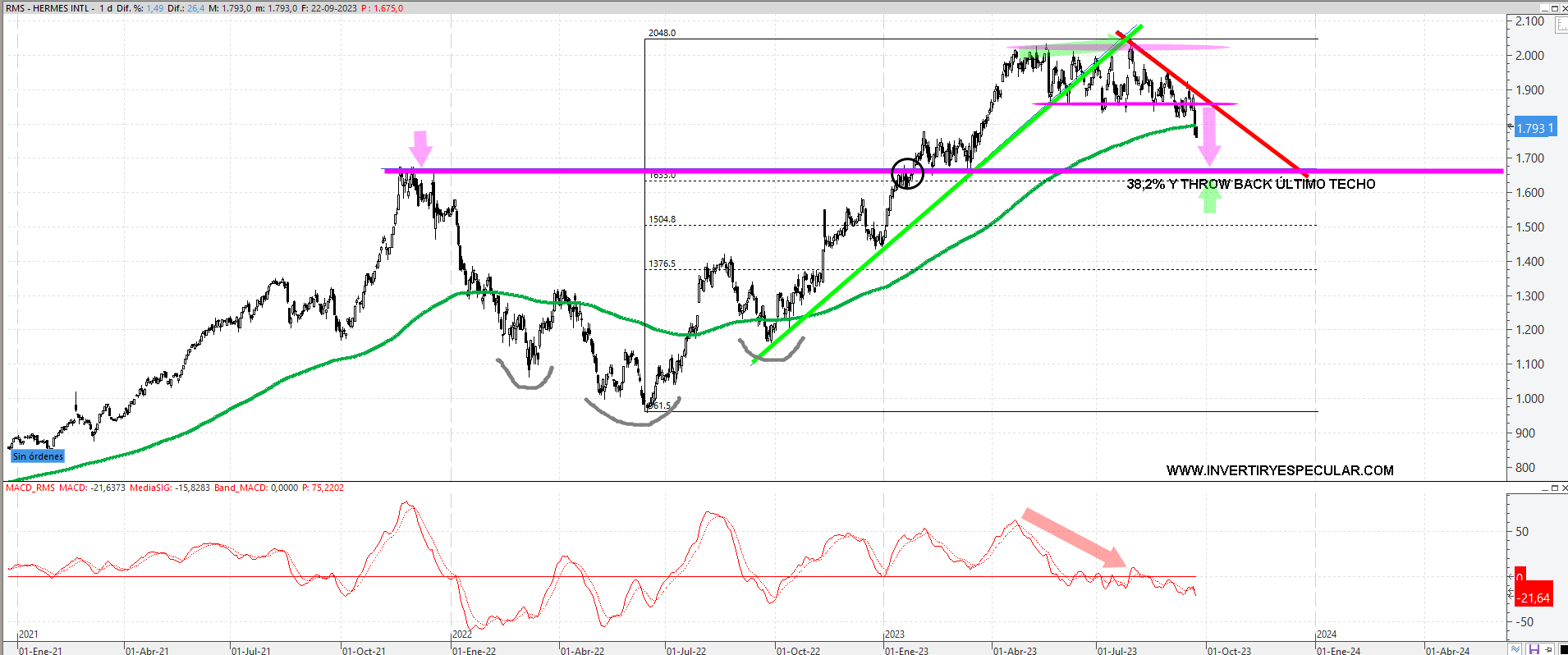The image size is (1568, 655).
Task: Click the MACD_RMS indicator title label
Action: (x=30, y=488)
